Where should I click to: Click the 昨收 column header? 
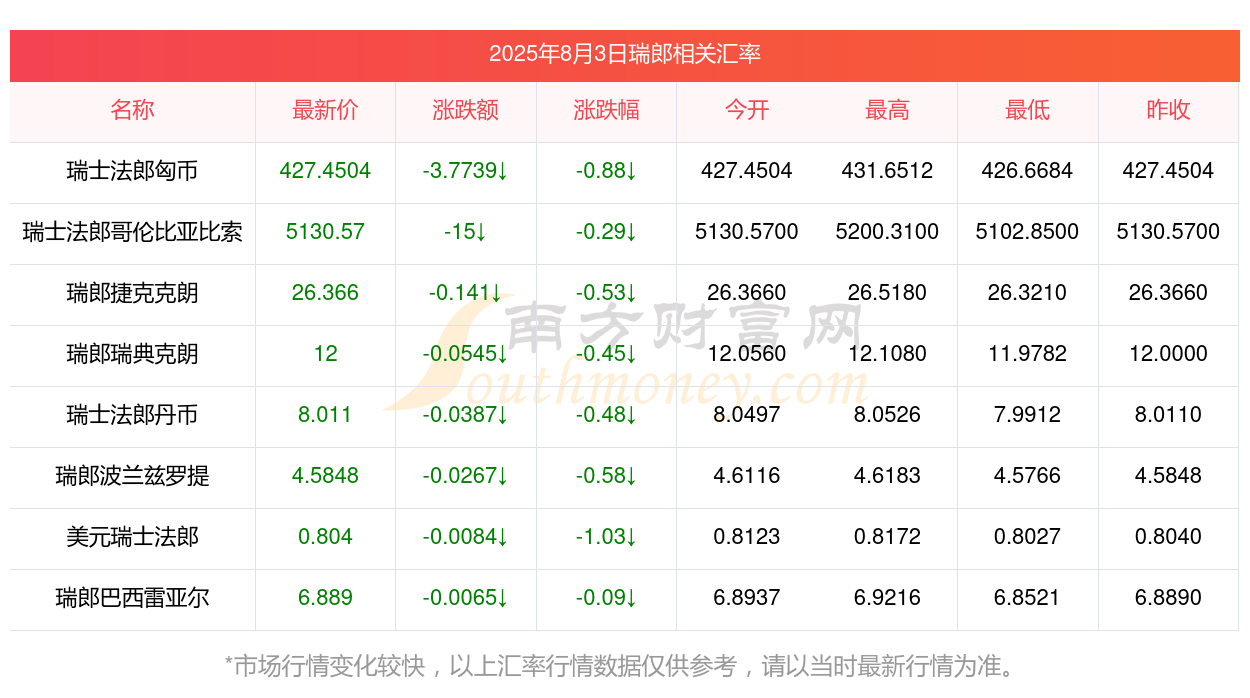(x=1168, y=110)
